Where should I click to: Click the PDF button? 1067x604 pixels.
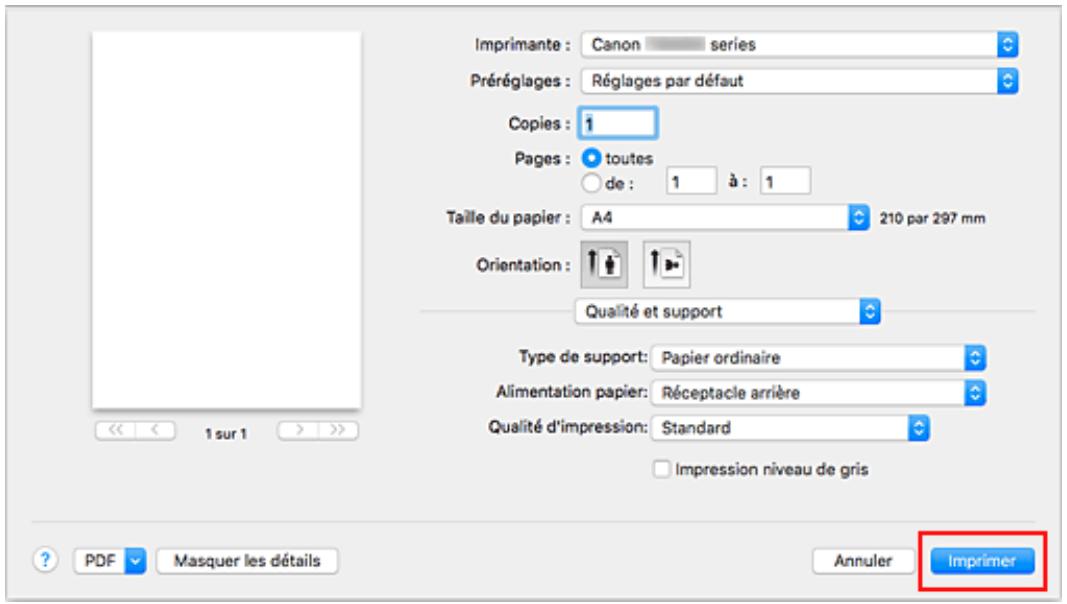[101, 561]
